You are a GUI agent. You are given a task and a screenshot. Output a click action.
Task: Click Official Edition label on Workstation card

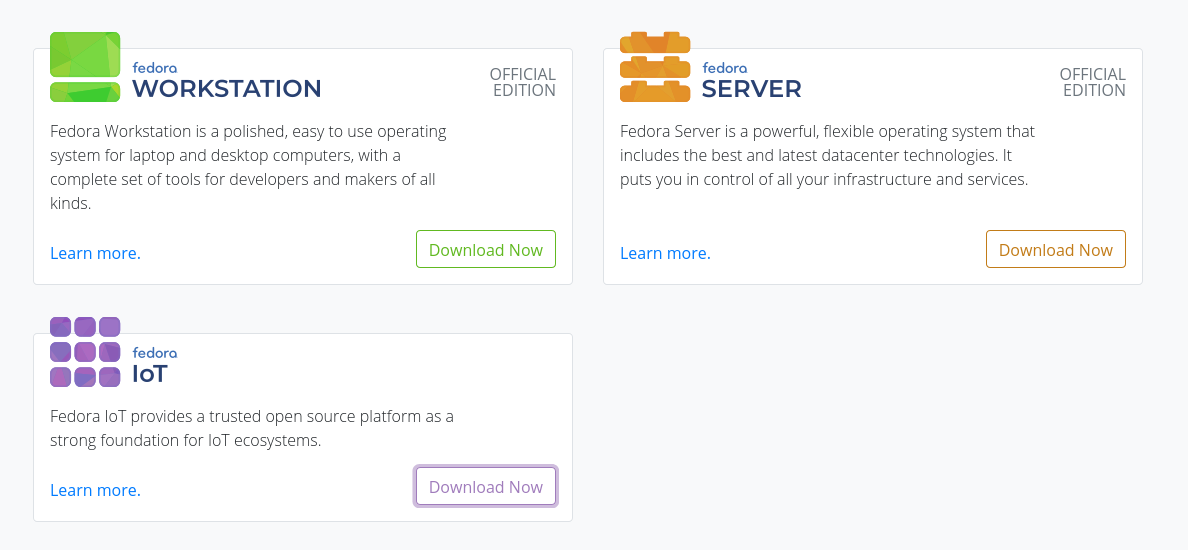pos(523,83)
